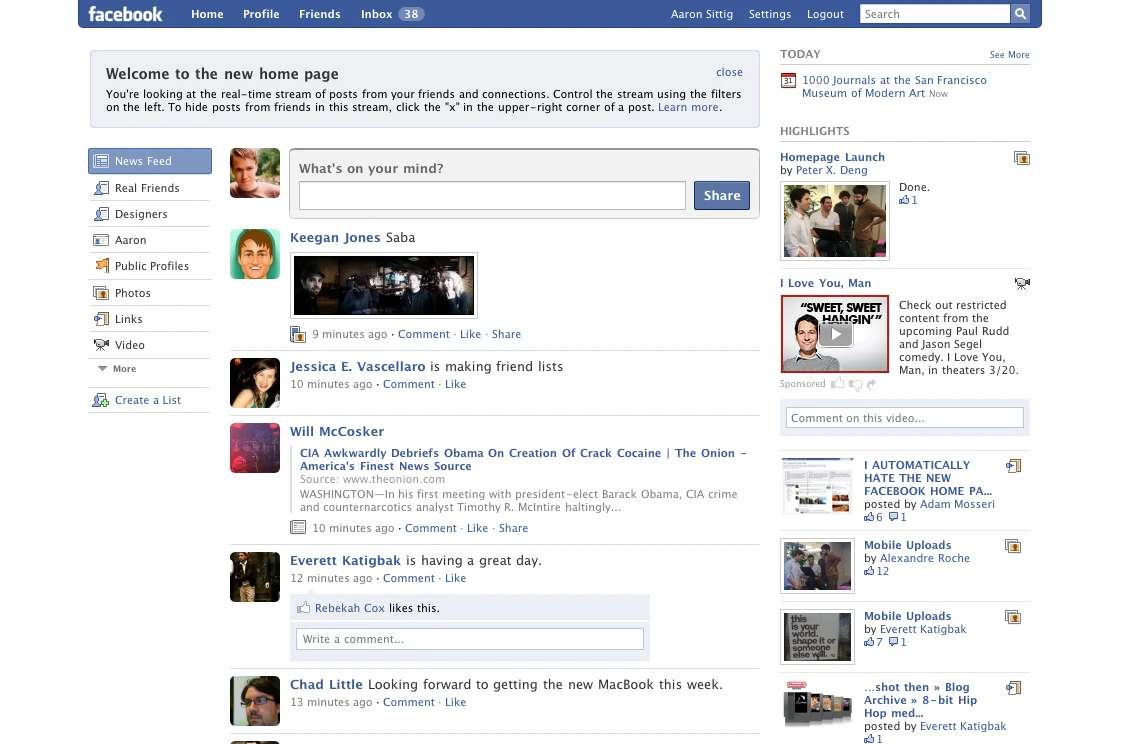This screenshot has height=744, width=1124.
Task: Click the Designers list icon
Action: (101, 214)
